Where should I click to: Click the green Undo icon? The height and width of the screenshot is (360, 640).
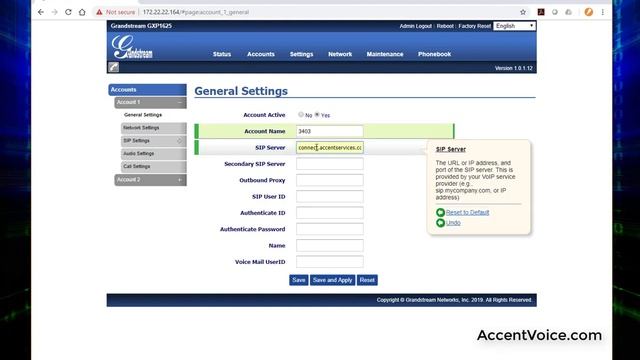pyautogui.click(x=440, y=223)
